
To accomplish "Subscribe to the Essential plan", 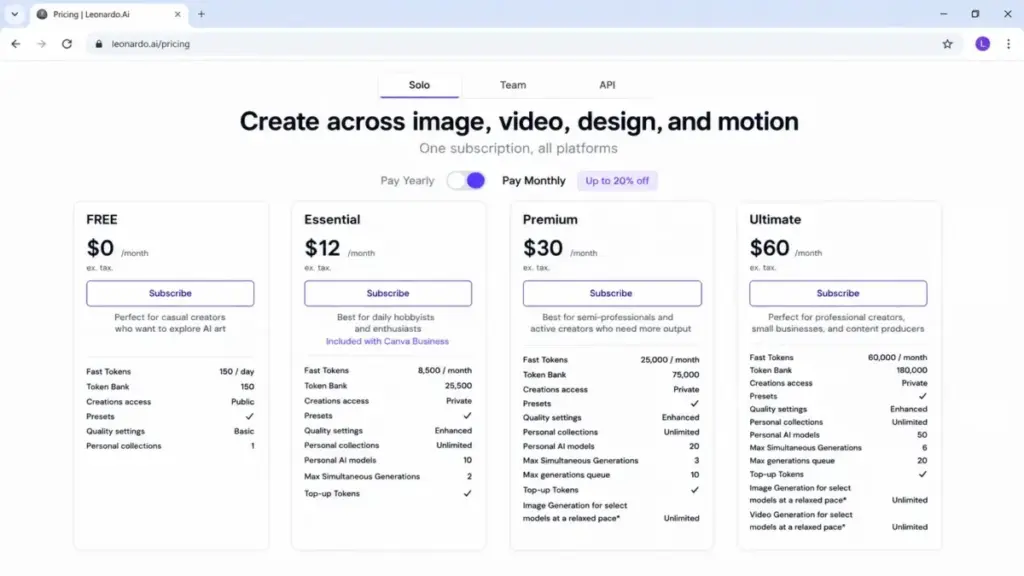I will [388, 293].
